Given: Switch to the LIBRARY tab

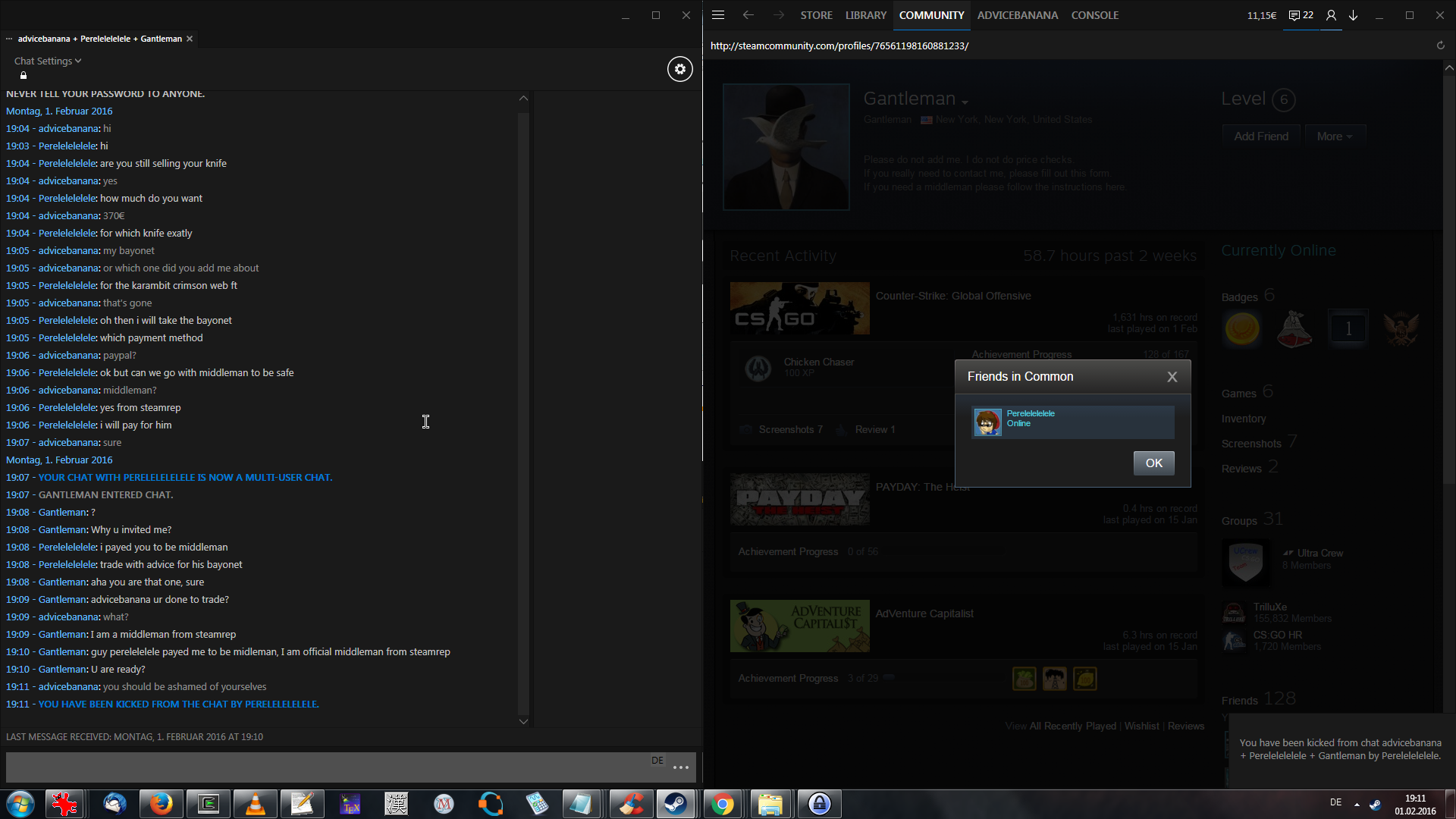Looking at the screenshot, I should pyautogui.click(x=865, y=15).
